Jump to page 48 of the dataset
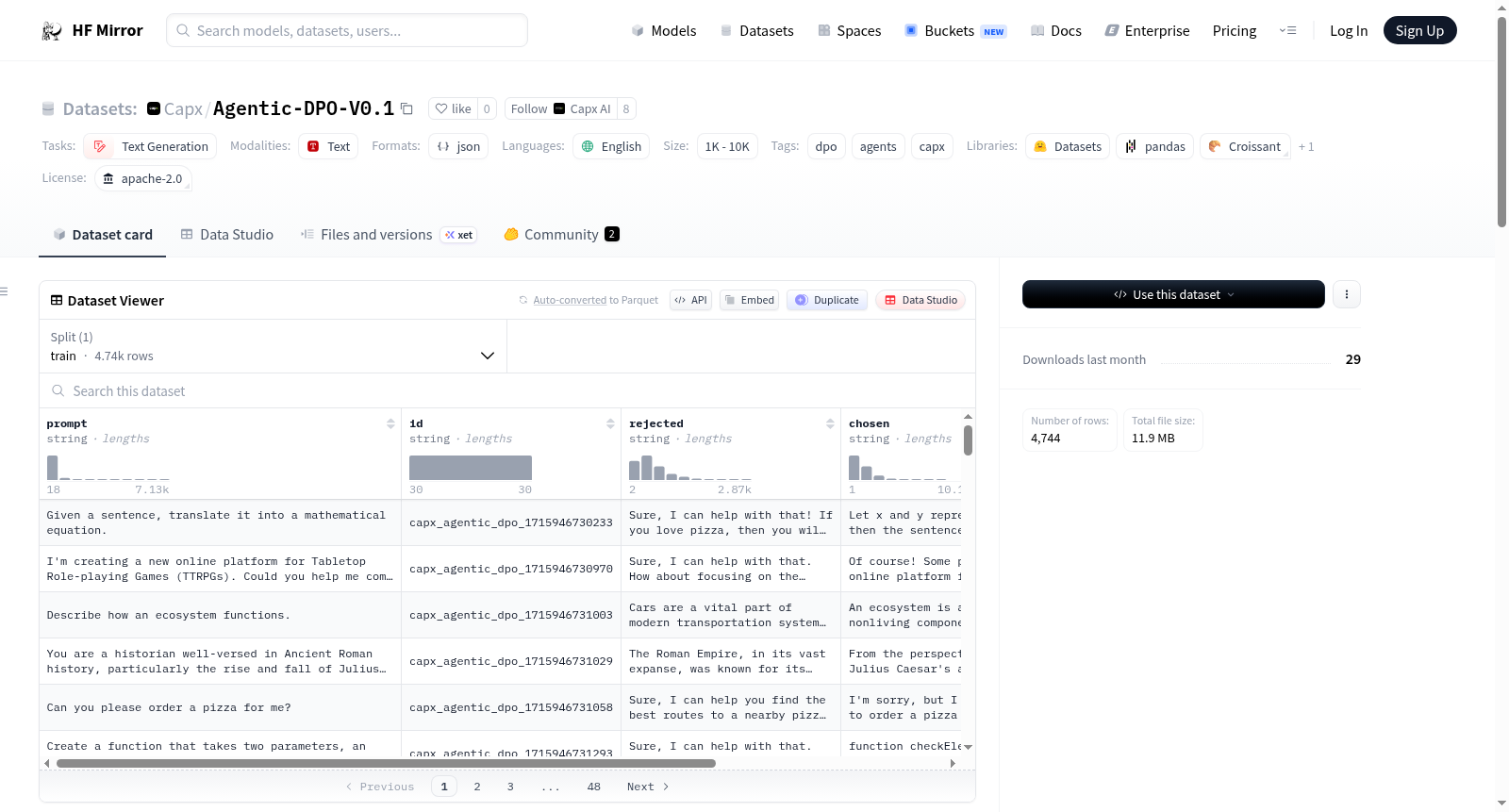Screen dimensions: 1509x812 pyautogui.click(x=593, y=787)
